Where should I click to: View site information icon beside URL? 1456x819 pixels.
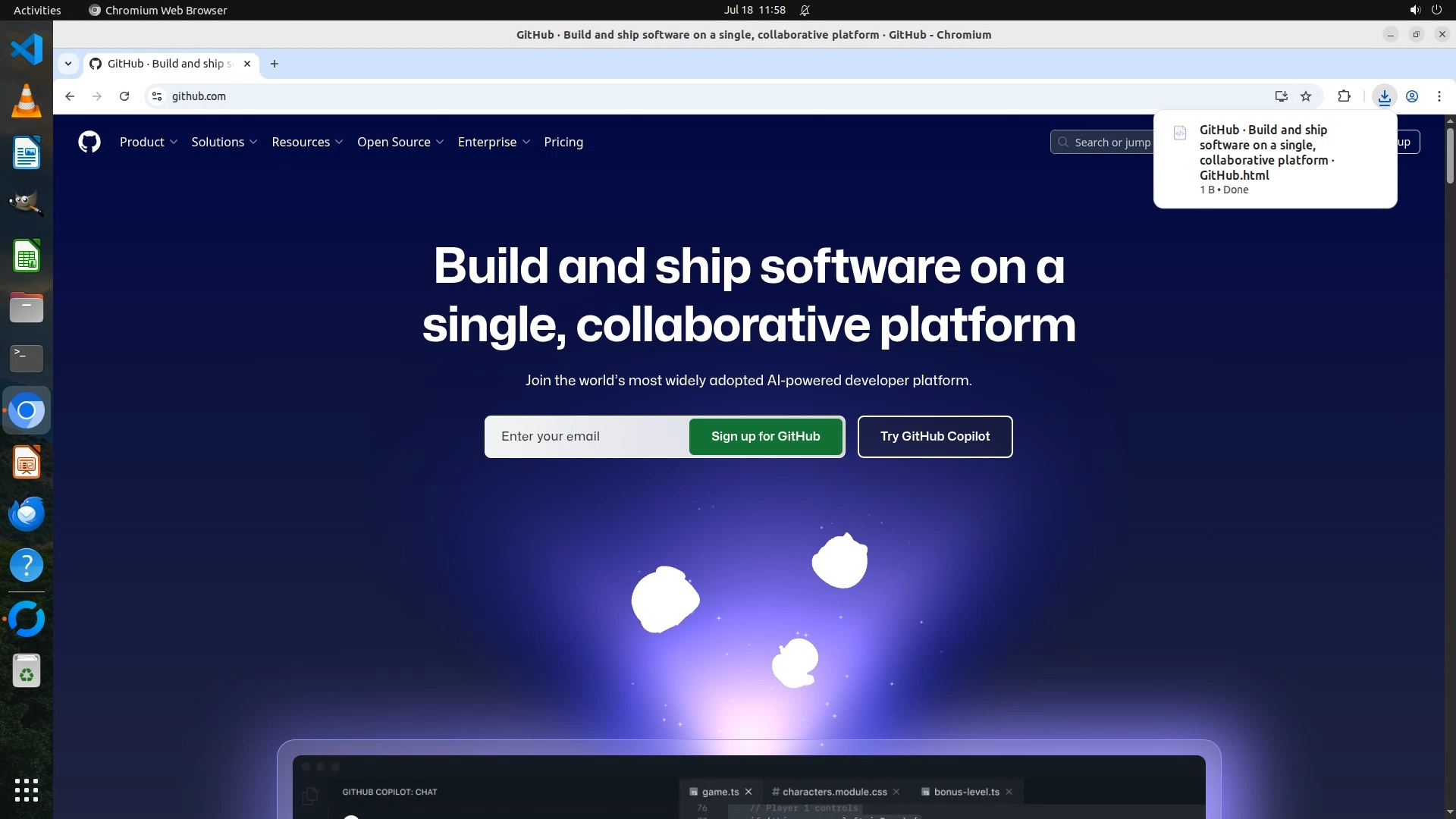157,96
